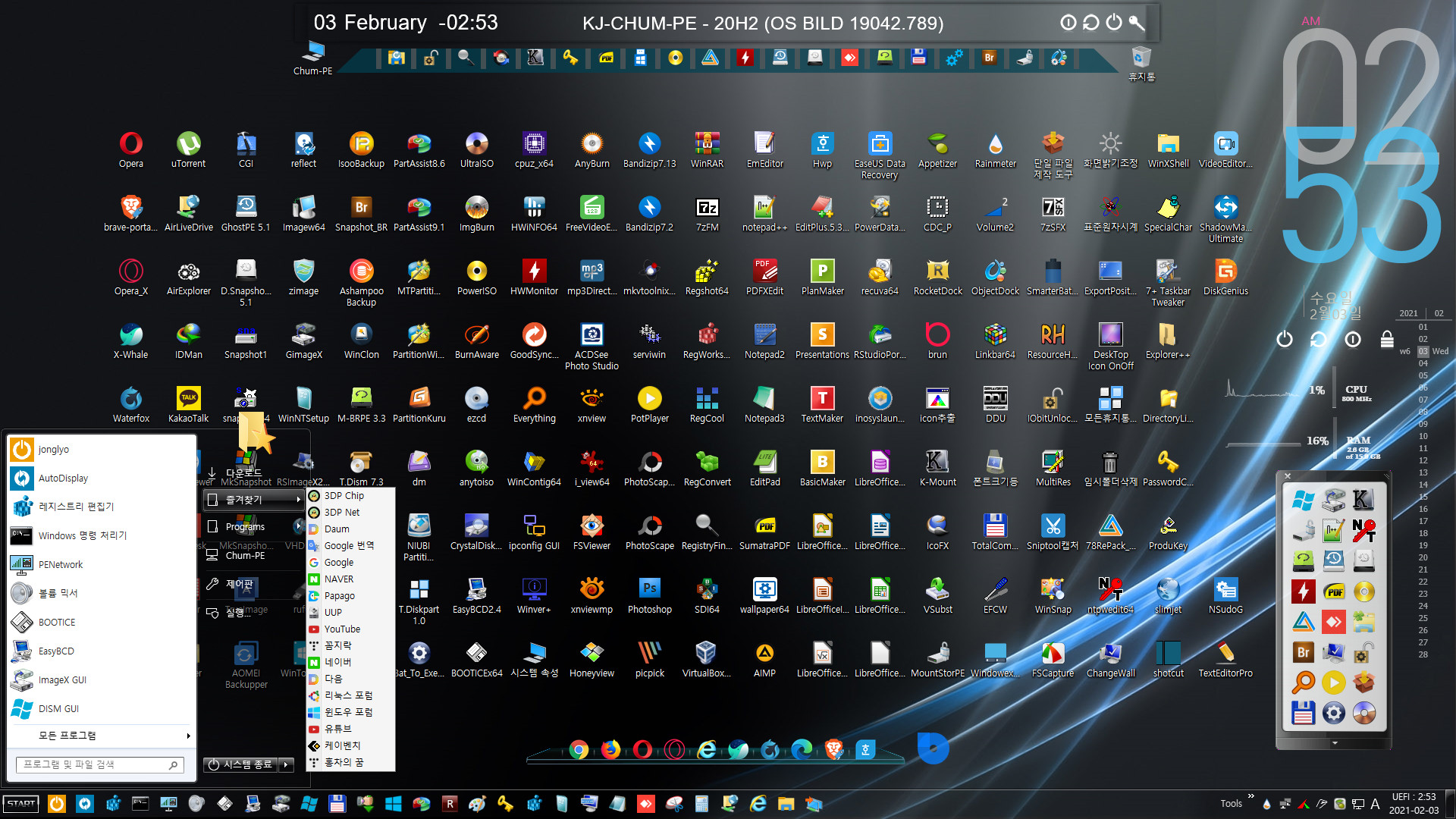Screen dimensions: 1456x819
Task: Launch WinRAR desktop shortcut
Action: tap(707, 149)
